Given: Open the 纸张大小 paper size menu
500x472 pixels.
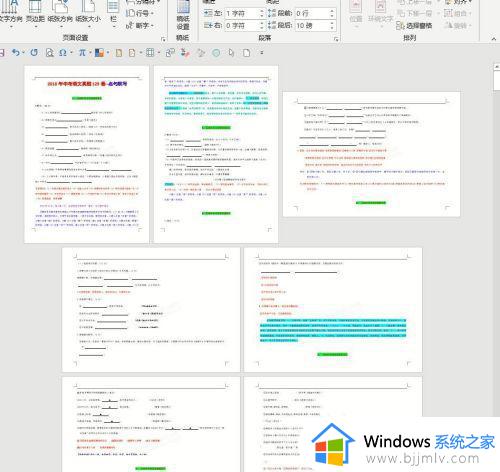Looking at the screenshot, I should pyautogui.click(x=88, y=13).
